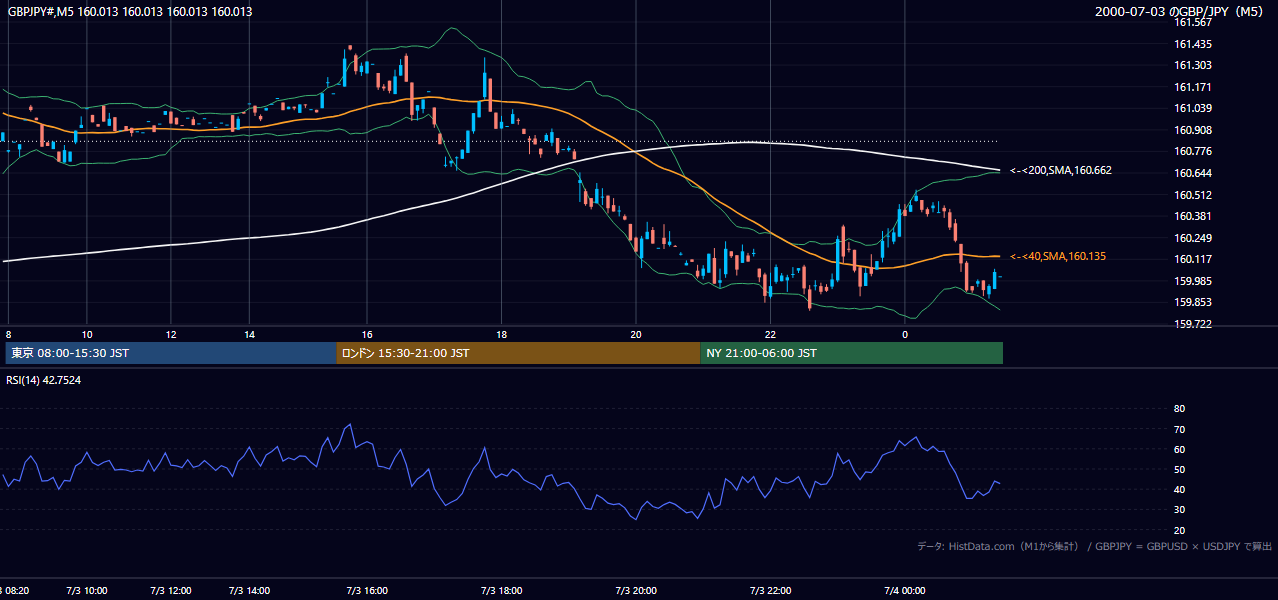Click price axis value 159.985
This screenshot has width=1278, height=600.
[1192, 281]
